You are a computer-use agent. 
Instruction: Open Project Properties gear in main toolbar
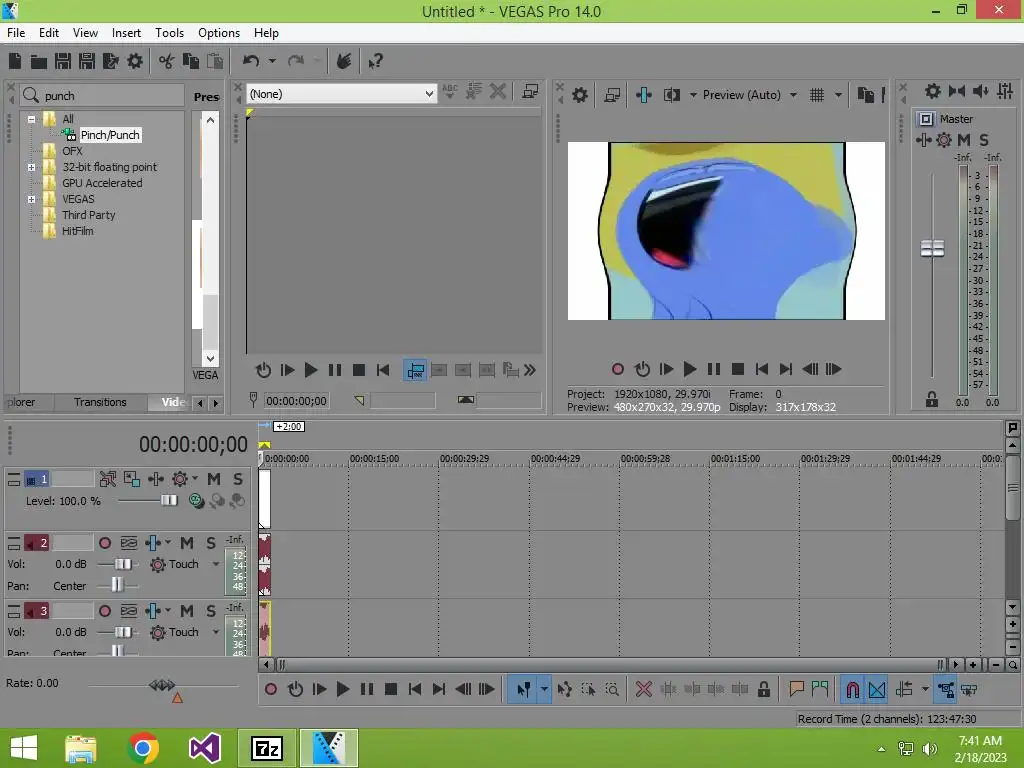point(135,61)
